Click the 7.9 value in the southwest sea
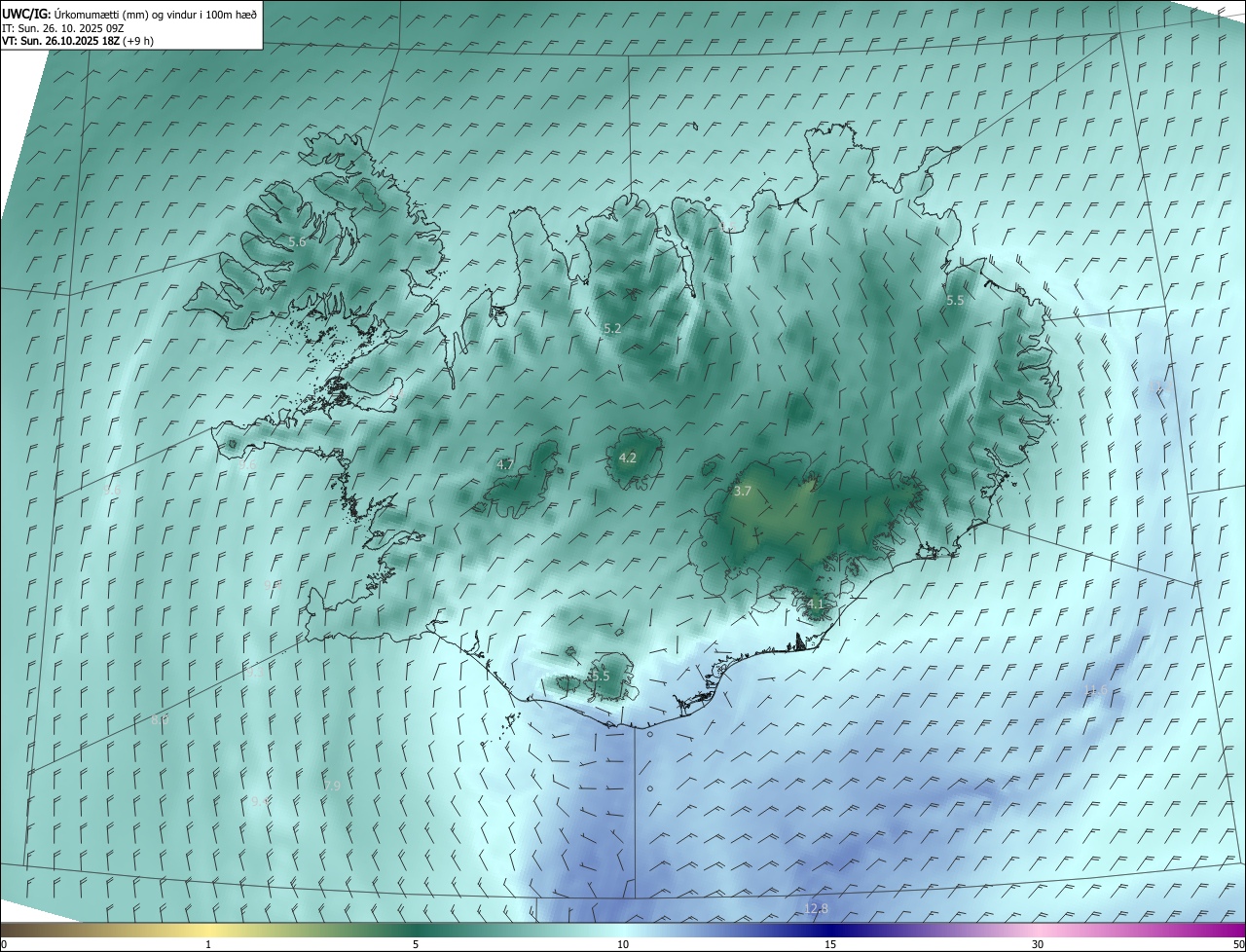 coord(332,786)
